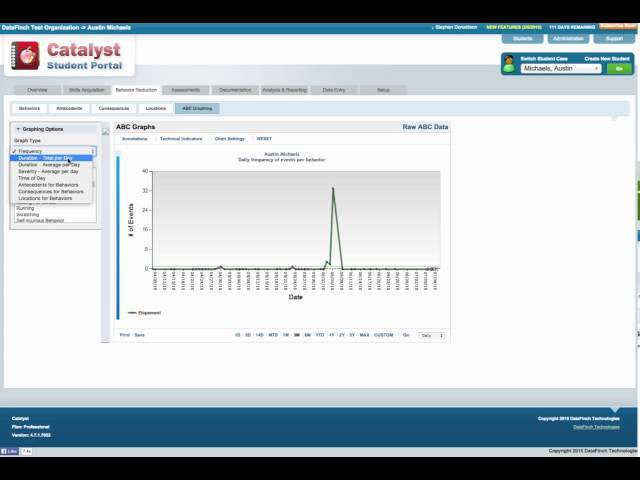Collapse the Graphing Options panel
640x480 pixels.
[18, 129]
